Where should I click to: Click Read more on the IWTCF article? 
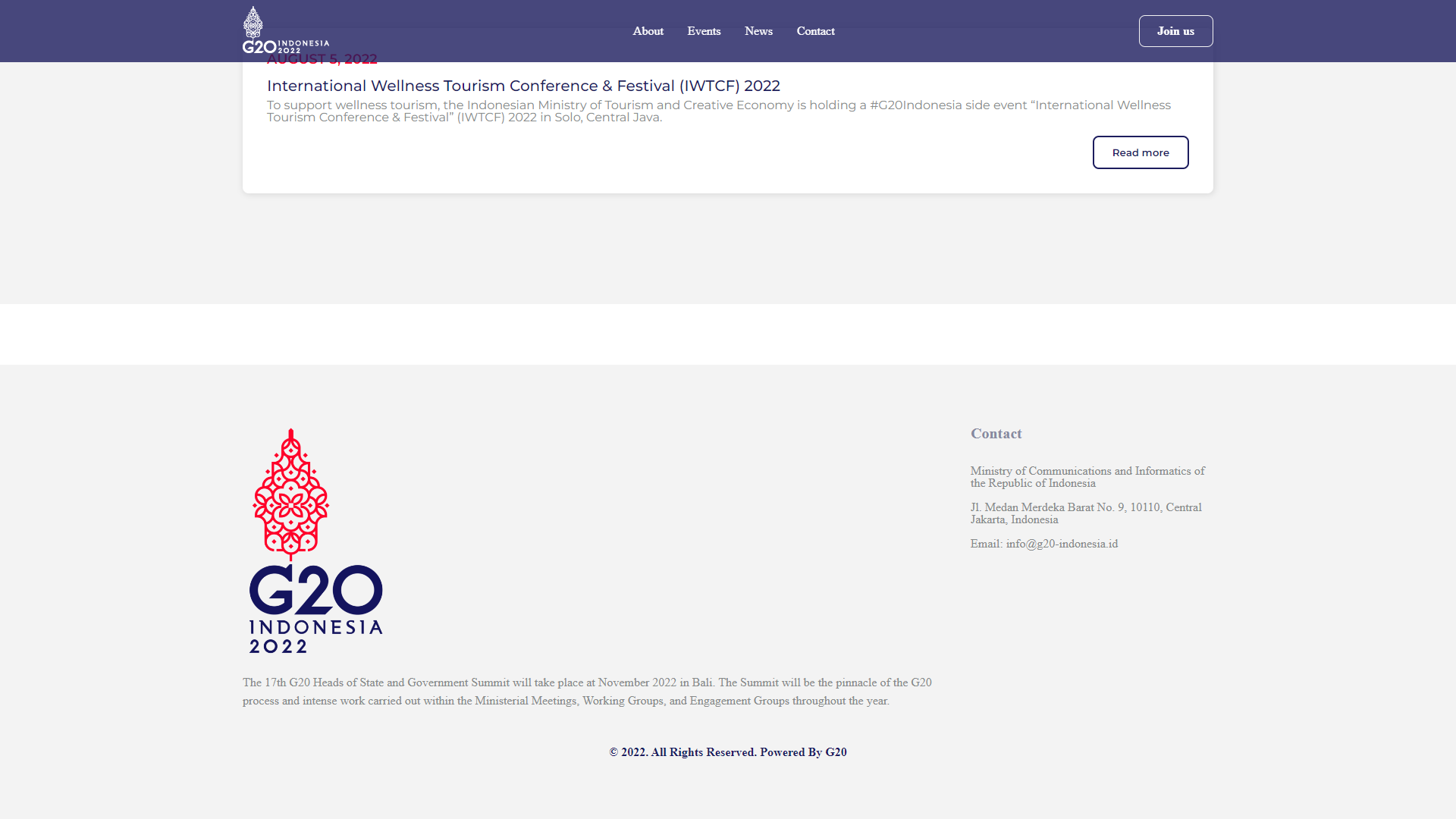[x=1141, y=152]
